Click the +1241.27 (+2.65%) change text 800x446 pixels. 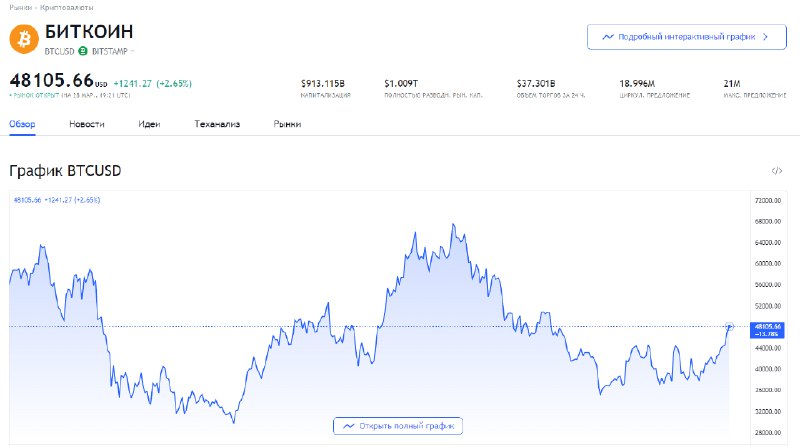pos(153,83)
